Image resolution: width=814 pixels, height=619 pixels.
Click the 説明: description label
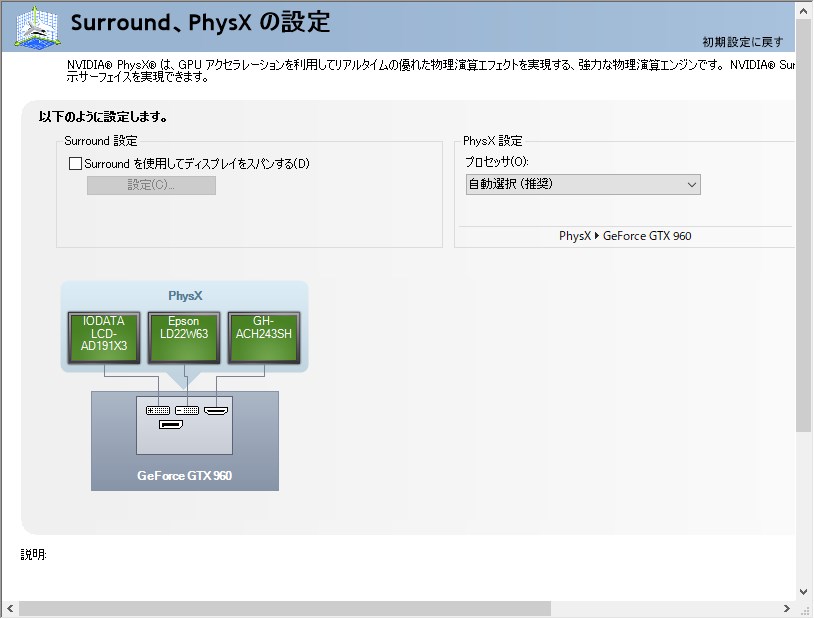[34, 555]
